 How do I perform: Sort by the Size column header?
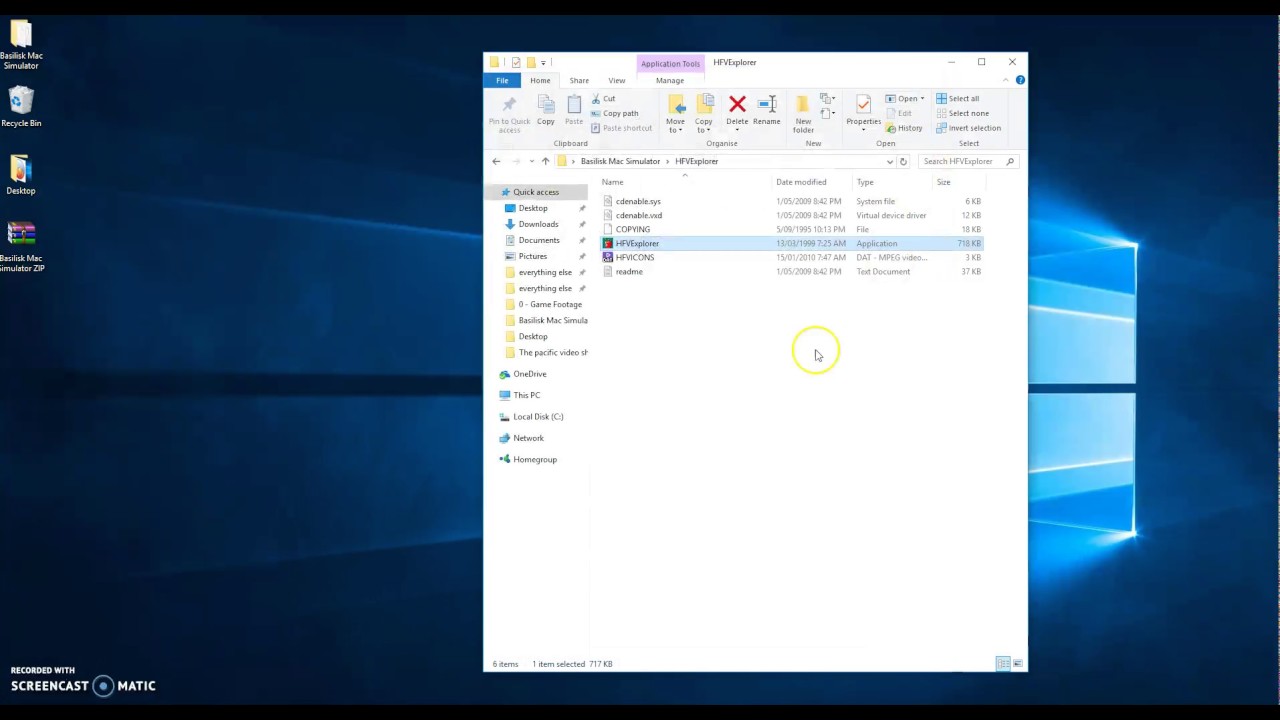click(x=943, y=182)
